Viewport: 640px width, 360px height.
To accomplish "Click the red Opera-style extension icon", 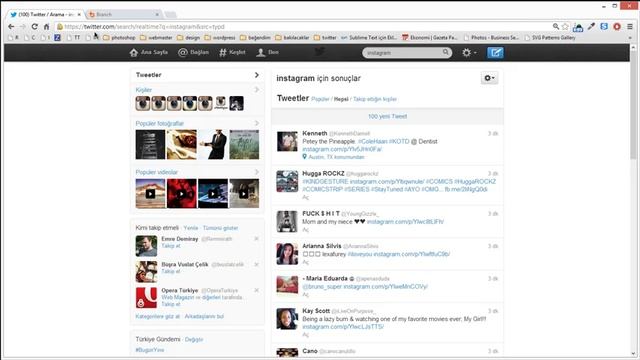I will coord(617,27).
